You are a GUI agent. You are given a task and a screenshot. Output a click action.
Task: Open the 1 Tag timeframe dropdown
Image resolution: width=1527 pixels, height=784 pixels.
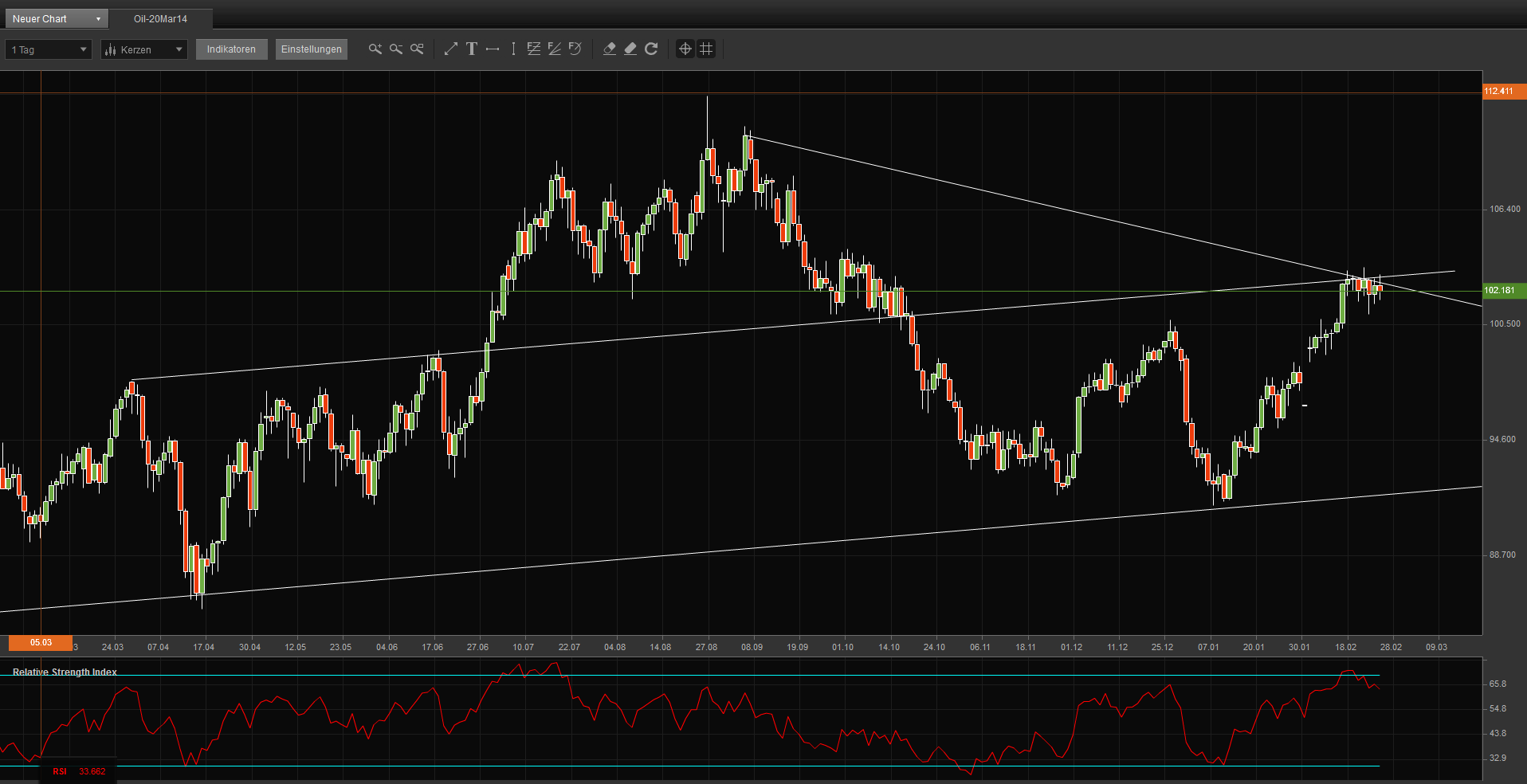point(48,49)
